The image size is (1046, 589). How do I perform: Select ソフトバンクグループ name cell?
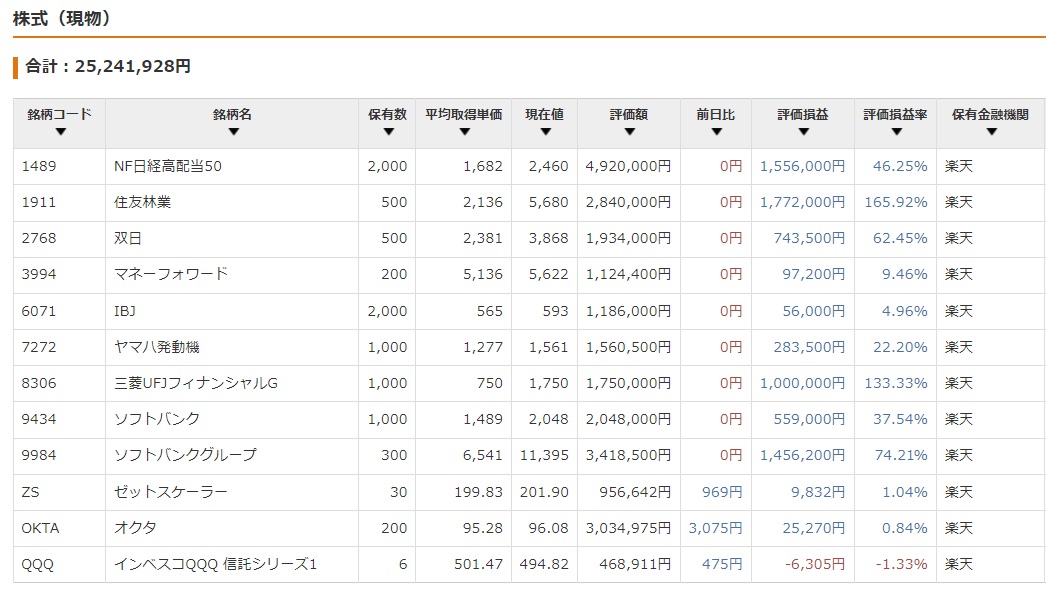[x=231, y=455]
